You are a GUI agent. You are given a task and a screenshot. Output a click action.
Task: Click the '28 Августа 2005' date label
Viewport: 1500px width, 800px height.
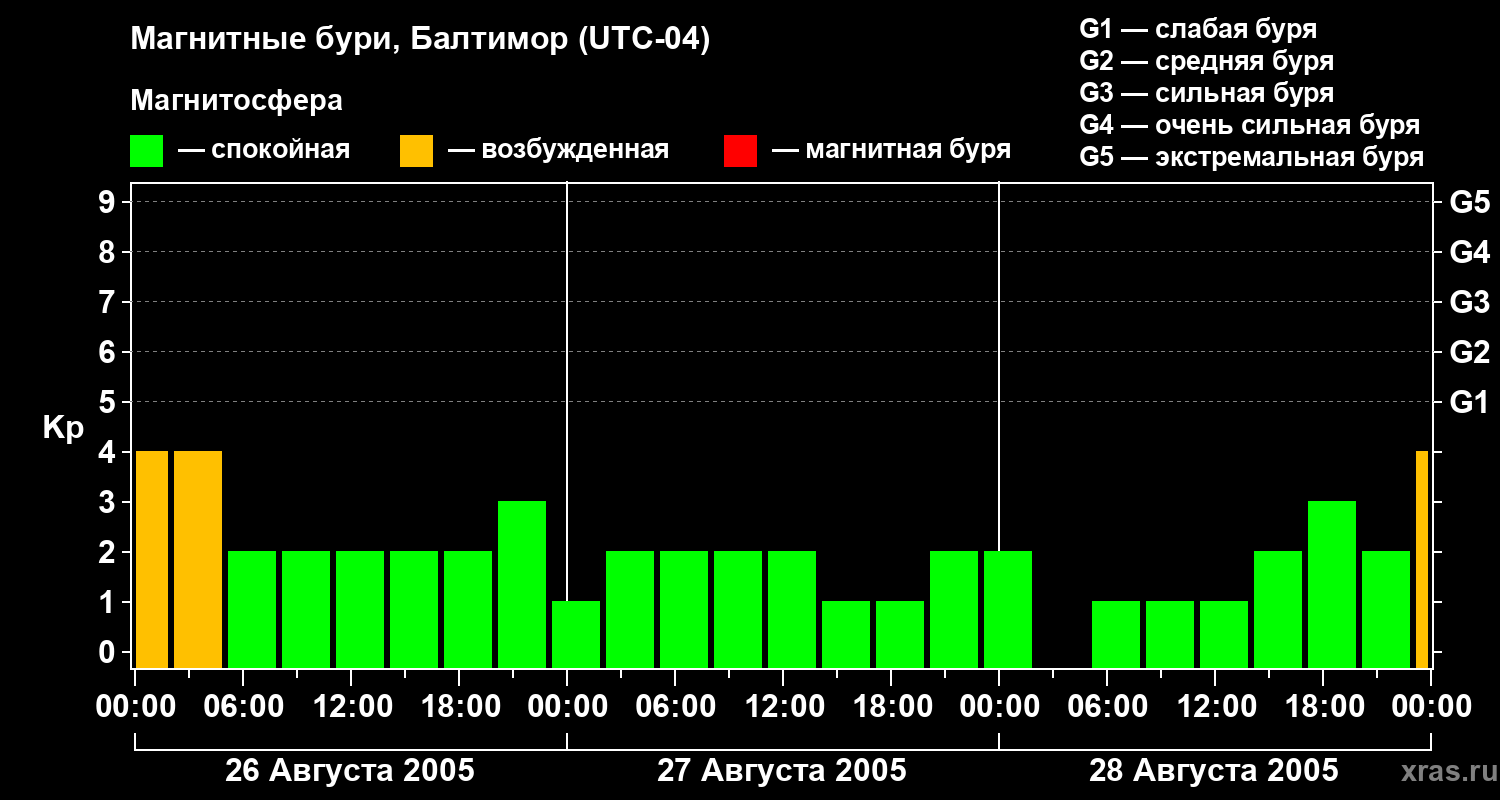1214,771
